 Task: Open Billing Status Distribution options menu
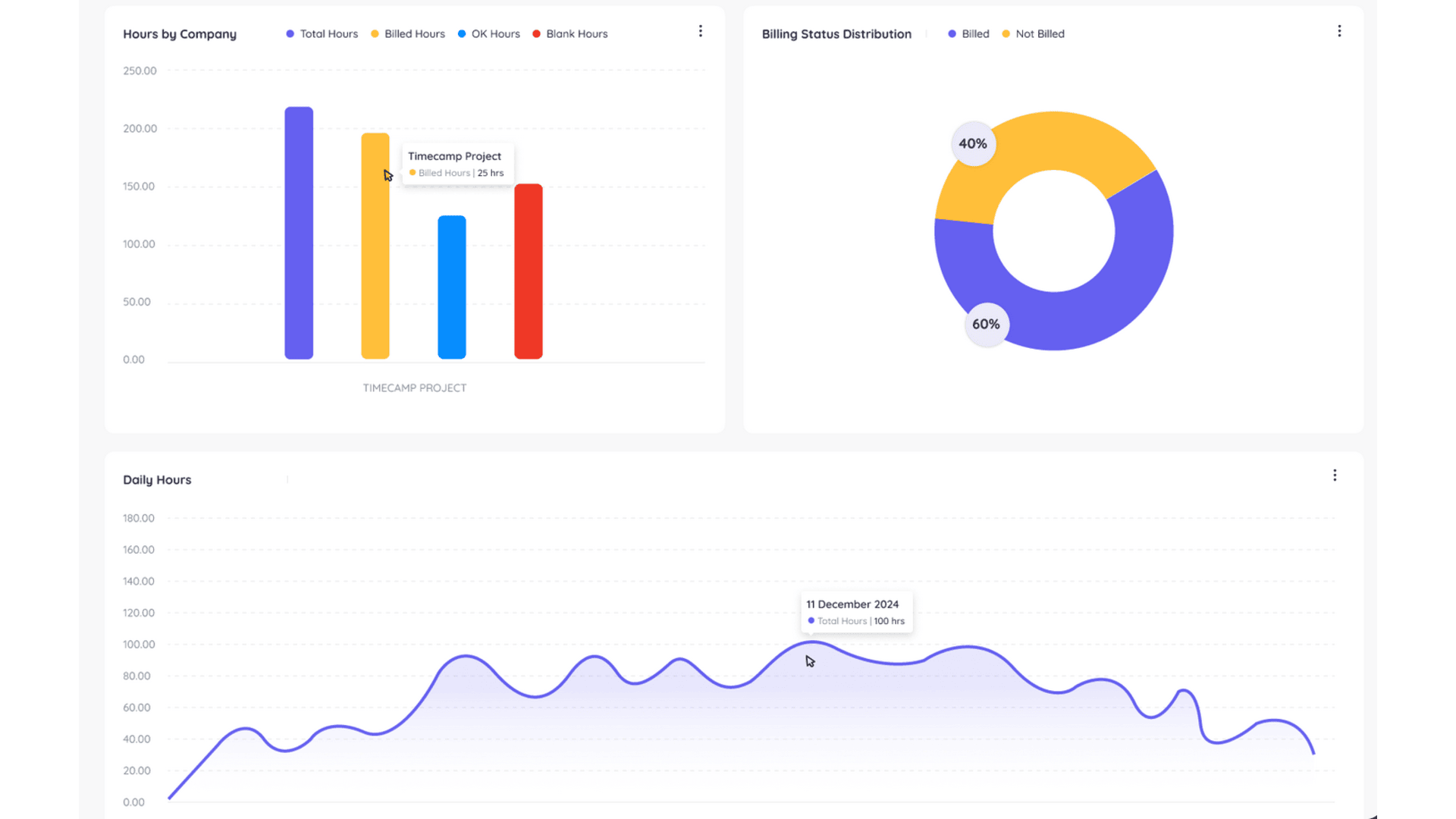pos(1339,31)
